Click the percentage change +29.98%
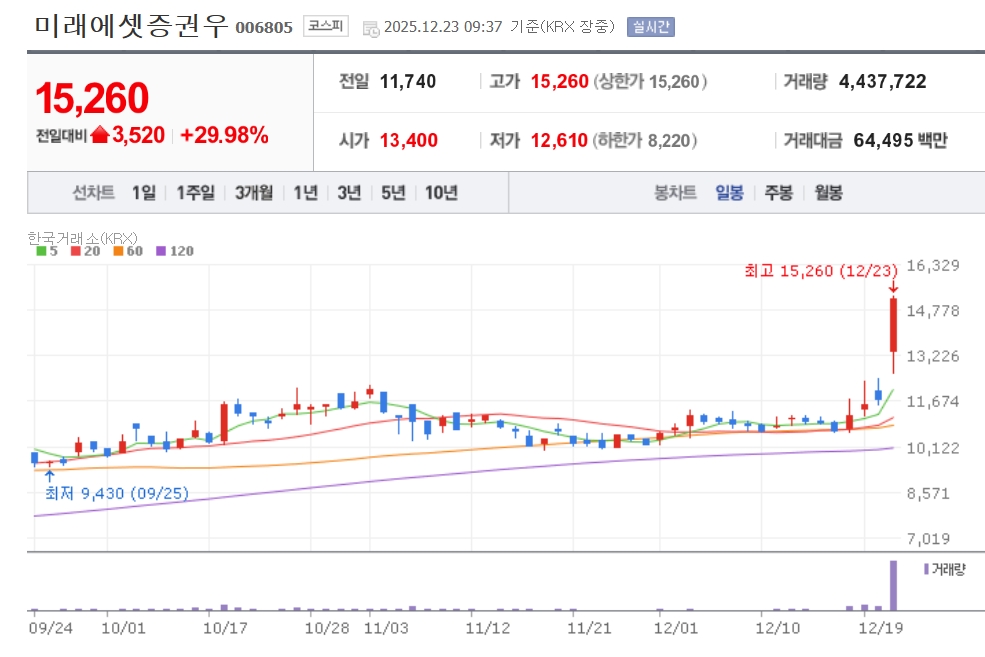 (224, 135)
